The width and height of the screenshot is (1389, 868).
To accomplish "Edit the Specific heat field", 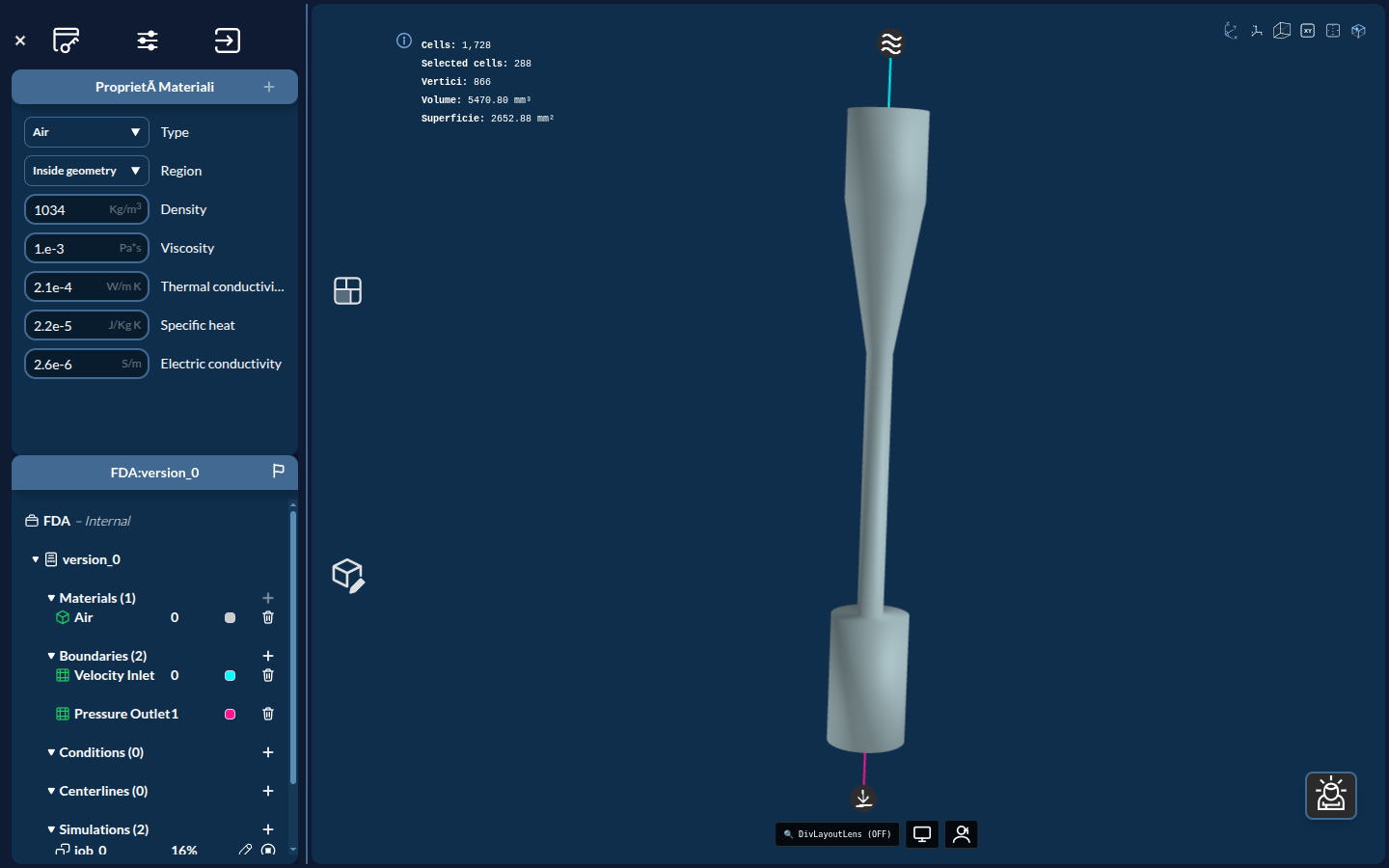I will pos(87,325).
